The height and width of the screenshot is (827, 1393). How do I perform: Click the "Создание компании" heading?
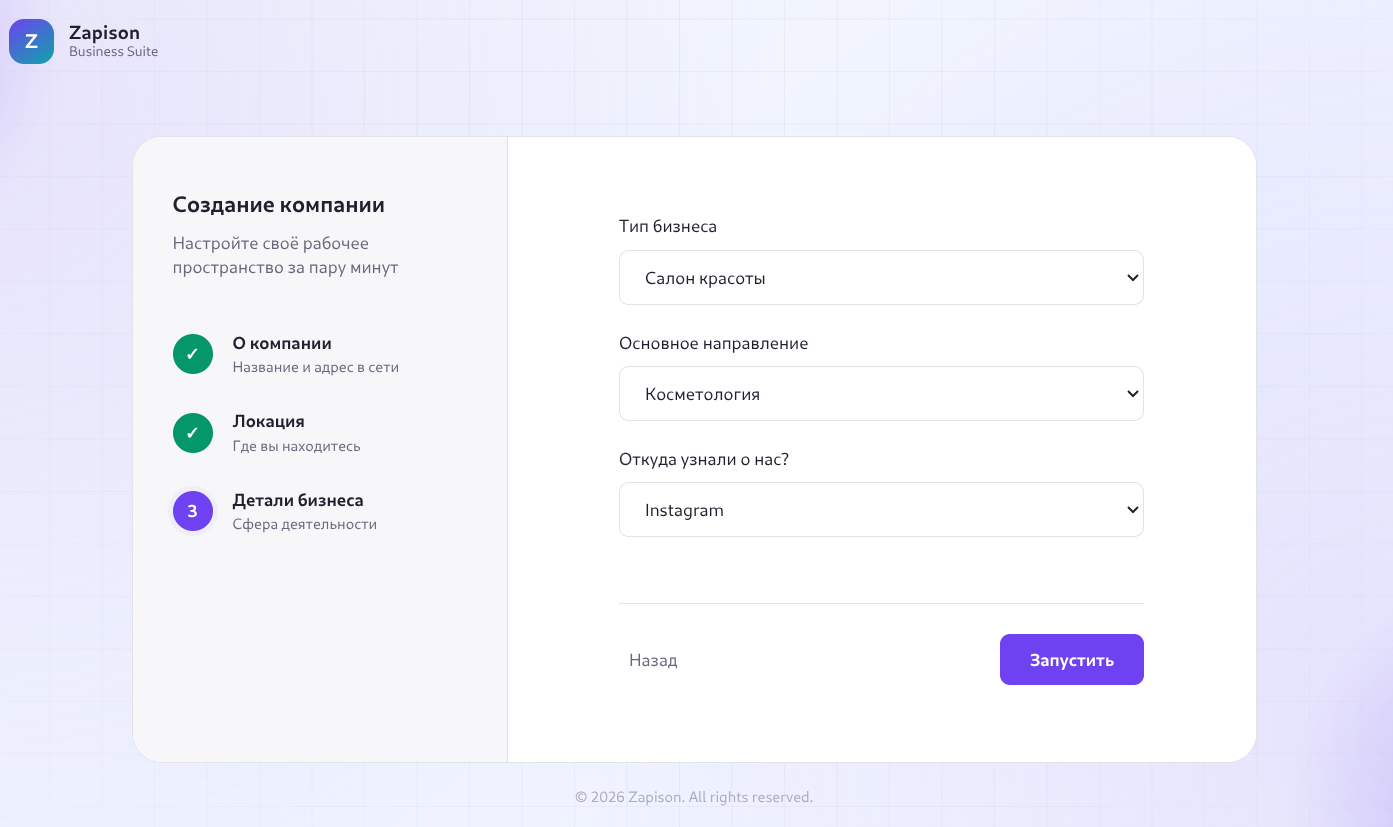pyautogui.click(x=278, y=205)
